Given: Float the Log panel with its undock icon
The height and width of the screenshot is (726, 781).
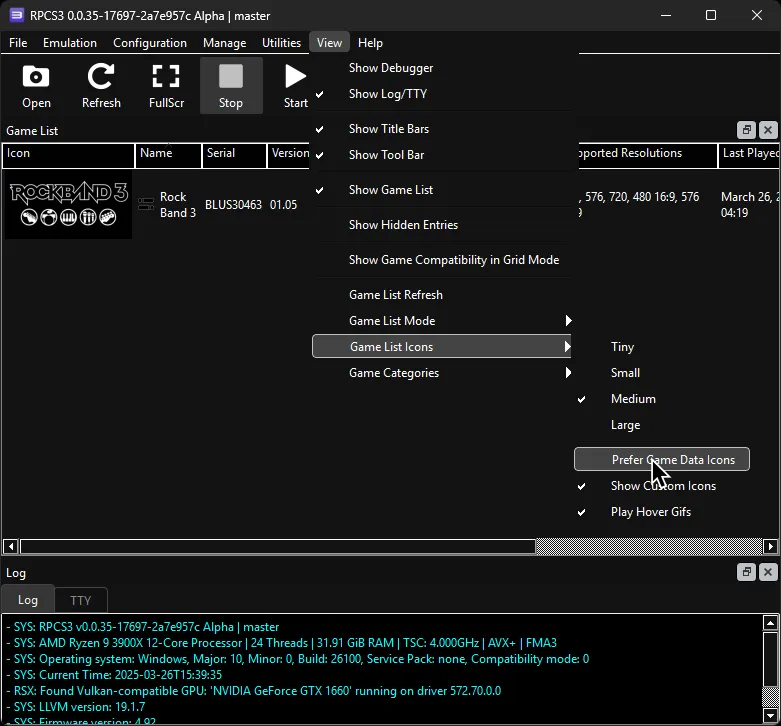Looking at the screenshot, I should (746, 572).
